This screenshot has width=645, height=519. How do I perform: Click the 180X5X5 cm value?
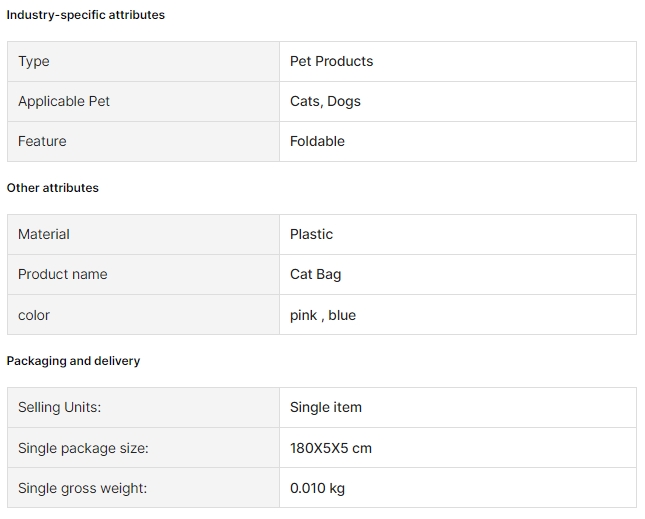[x=331, y=448]
